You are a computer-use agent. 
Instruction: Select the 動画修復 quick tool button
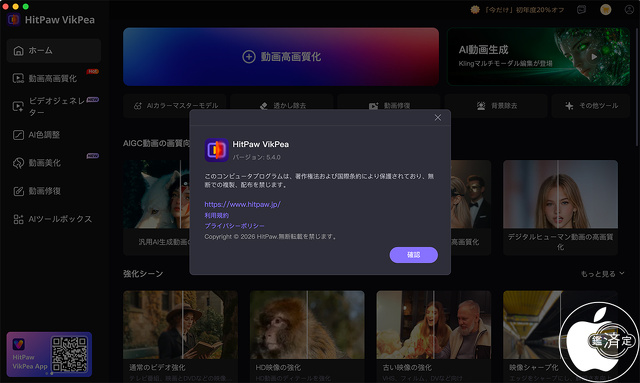[389, 106]
